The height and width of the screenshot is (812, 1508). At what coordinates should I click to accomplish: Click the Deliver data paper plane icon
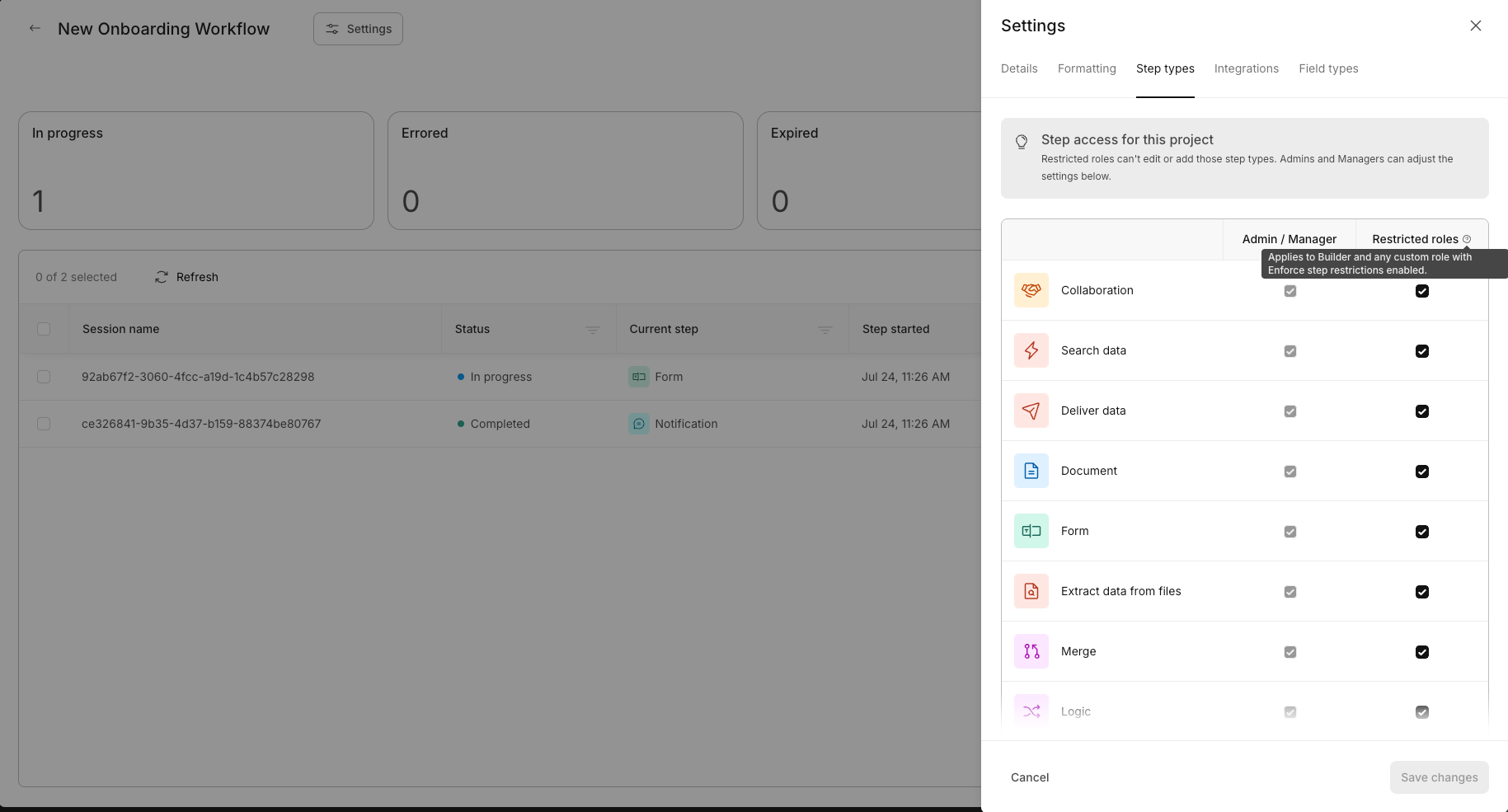pos(1031,411)
